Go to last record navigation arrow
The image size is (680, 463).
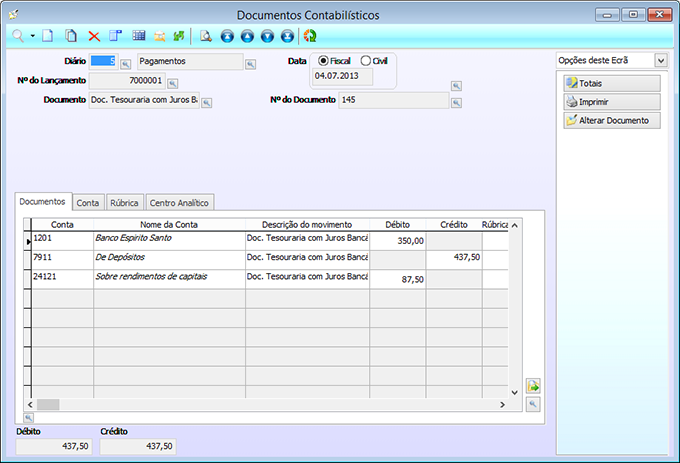coord(288,36)
